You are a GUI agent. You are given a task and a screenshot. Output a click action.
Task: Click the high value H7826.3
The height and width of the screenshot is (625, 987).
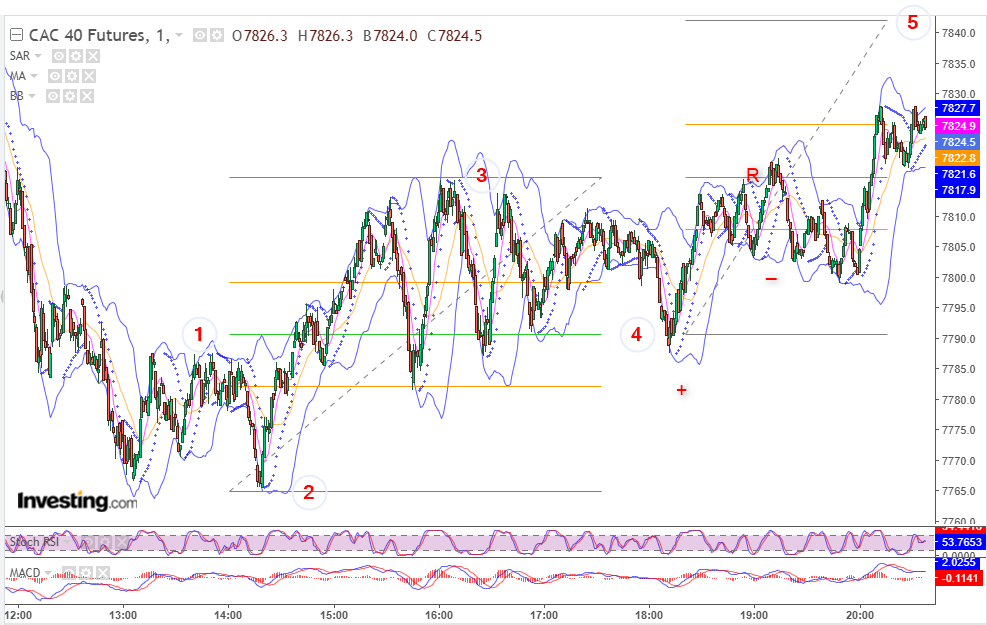tap(325, 36)
